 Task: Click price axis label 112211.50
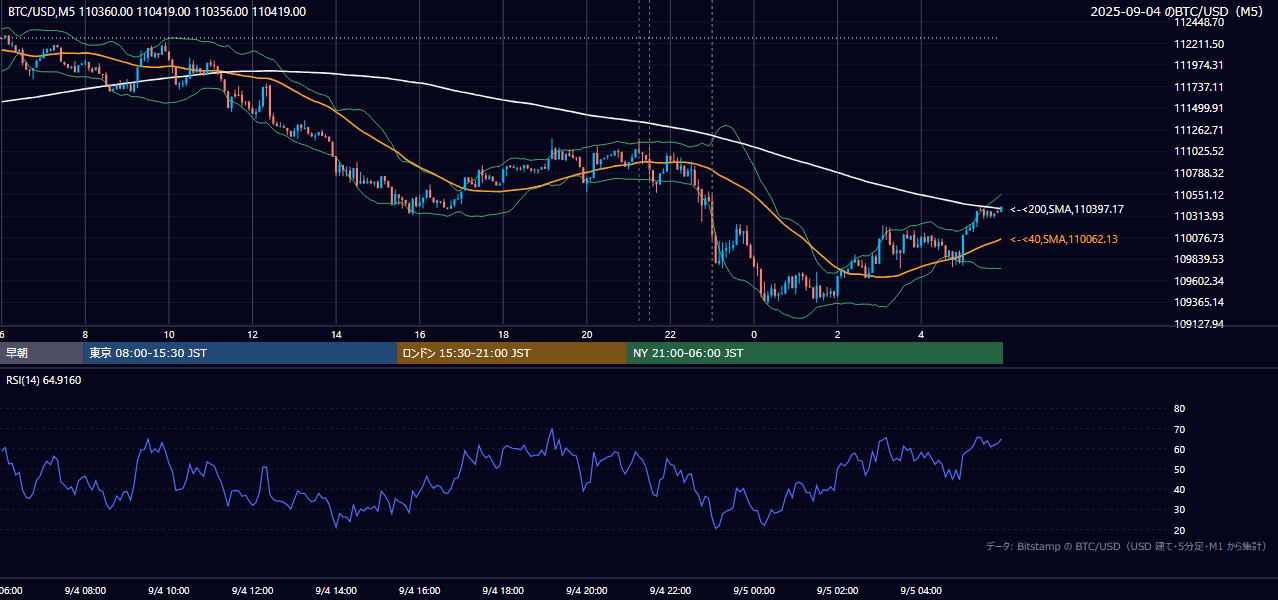coord(1199,44)
